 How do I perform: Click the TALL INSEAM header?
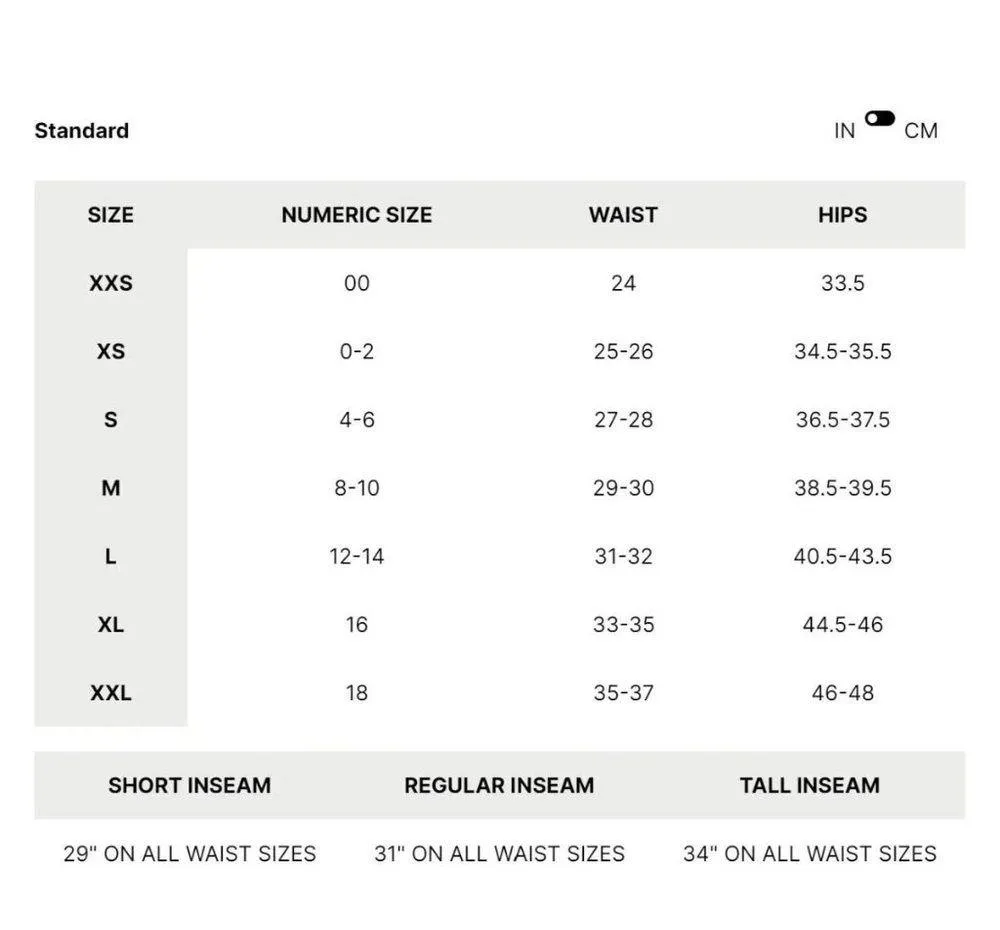click(x=810, y=786)
